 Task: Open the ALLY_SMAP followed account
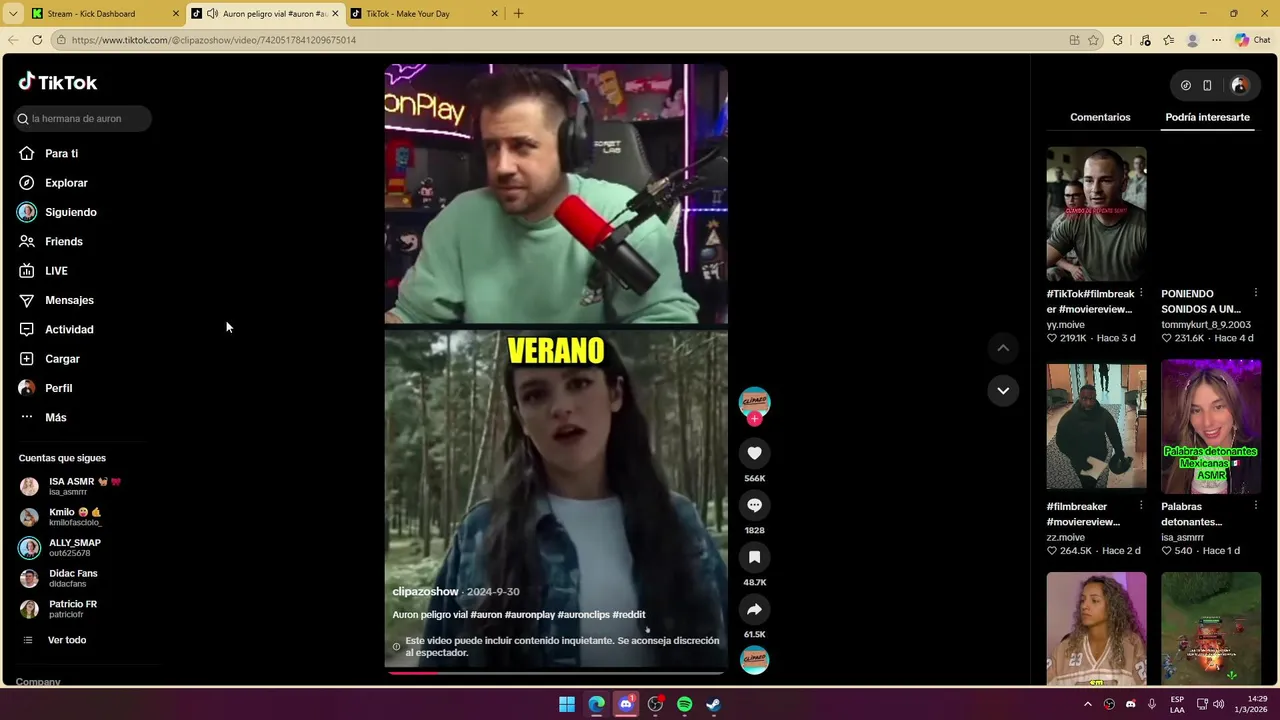pos(75,547)
